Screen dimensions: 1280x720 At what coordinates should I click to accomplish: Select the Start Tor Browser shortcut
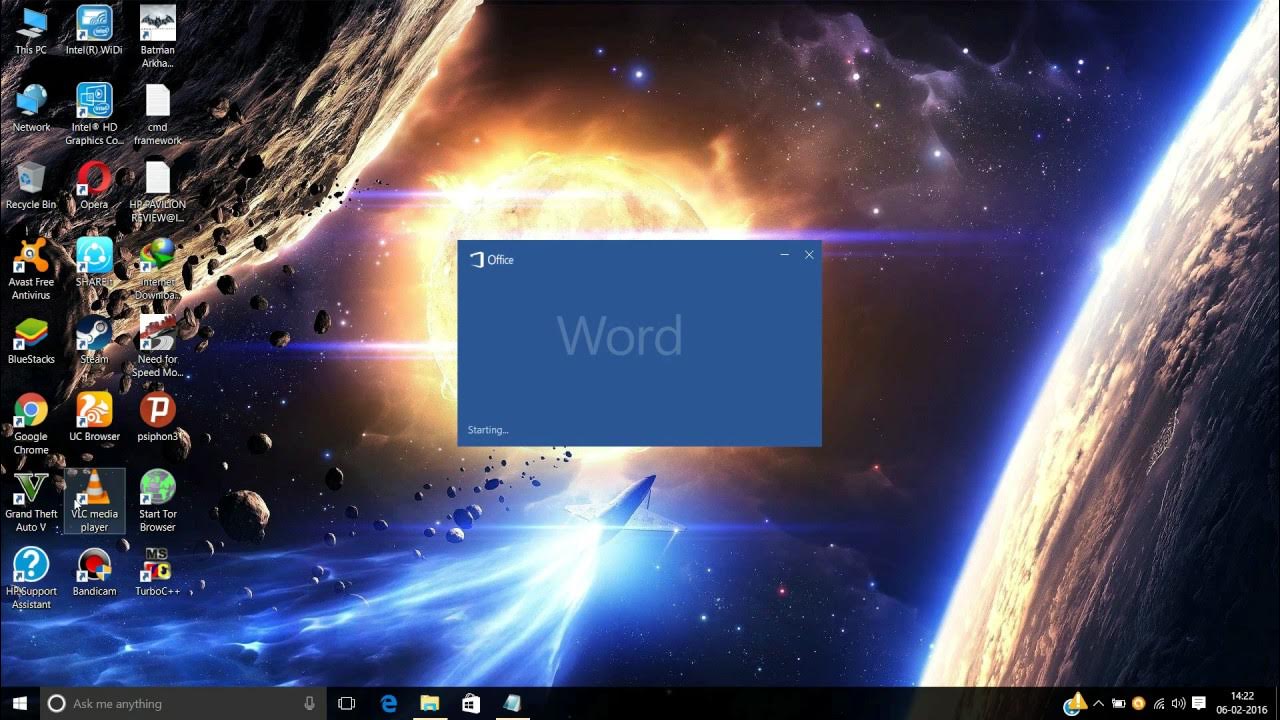click(x=157, y=501)
